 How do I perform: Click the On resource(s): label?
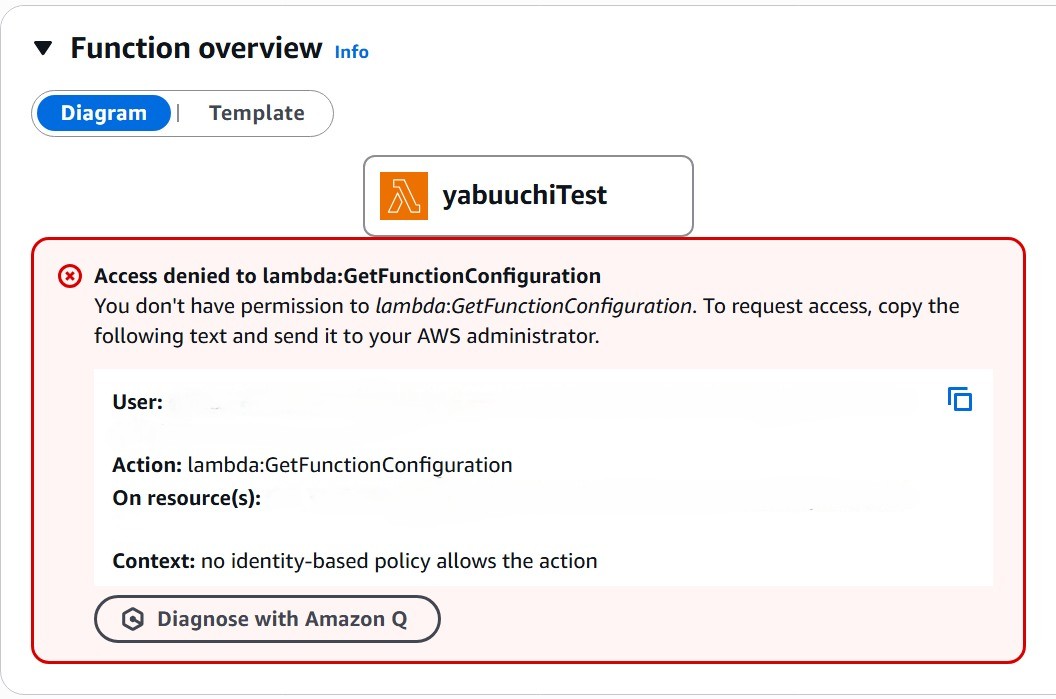(x=186, y=497)
